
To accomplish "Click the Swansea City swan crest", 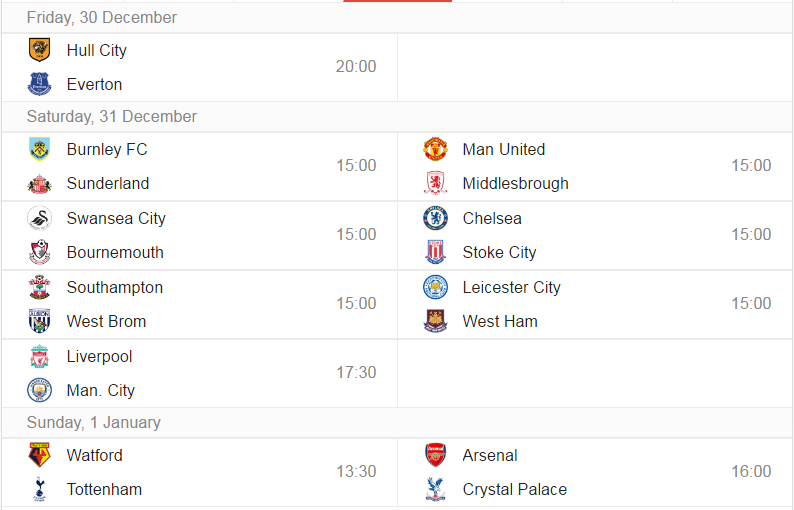I will [39, 218].
